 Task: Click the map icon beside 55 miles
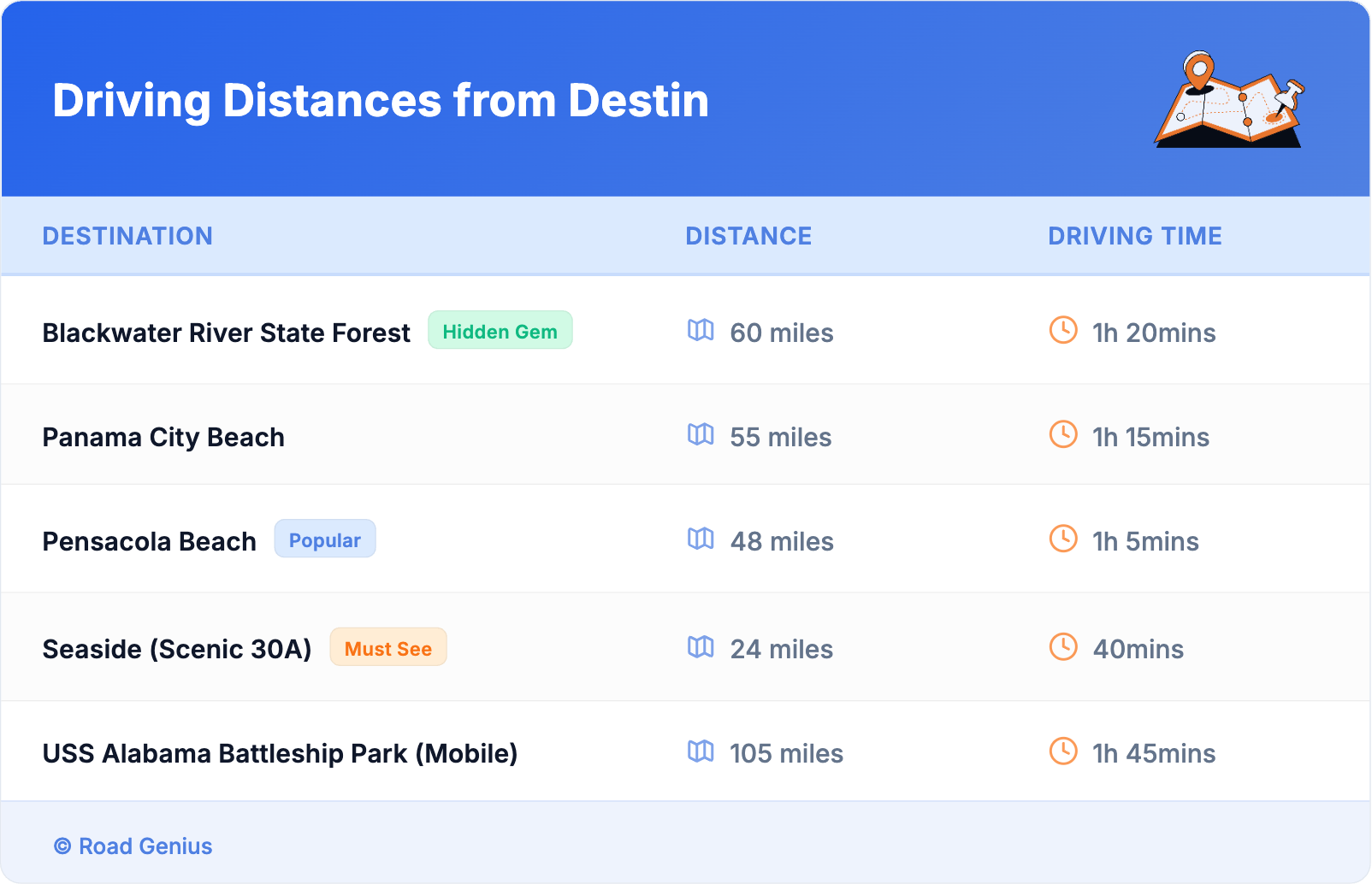pyautogui.click(x=701, y=434)
